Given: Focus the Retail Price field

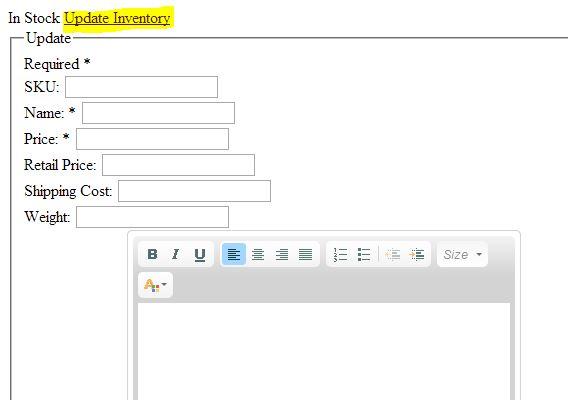Looking at the screenshot, I should coord(179,165).
